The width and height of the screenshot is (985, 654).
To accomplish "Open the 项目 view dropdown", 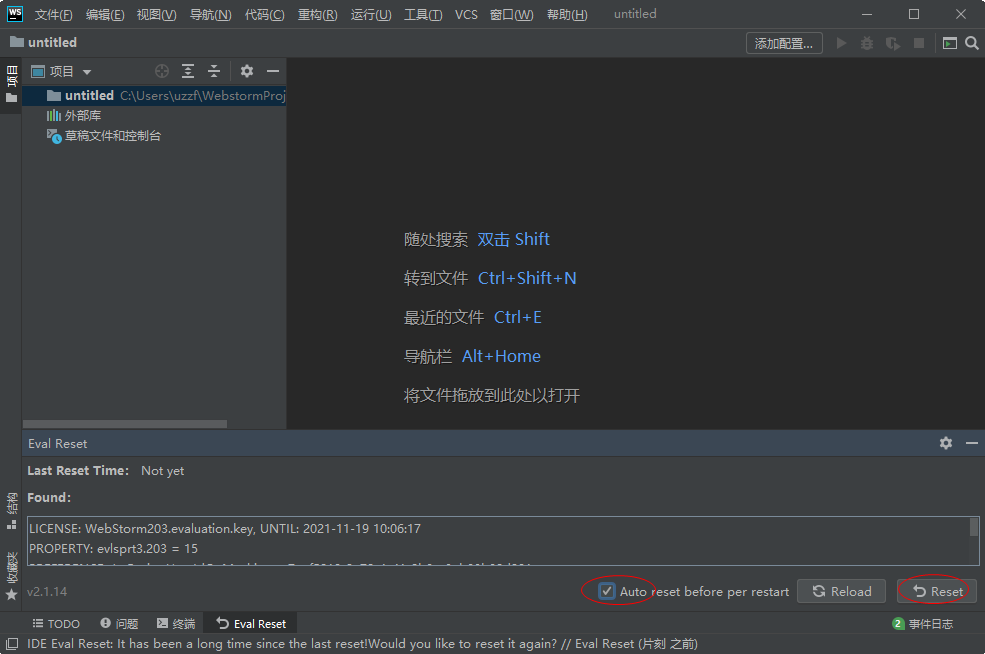I will tap(62, 72).
